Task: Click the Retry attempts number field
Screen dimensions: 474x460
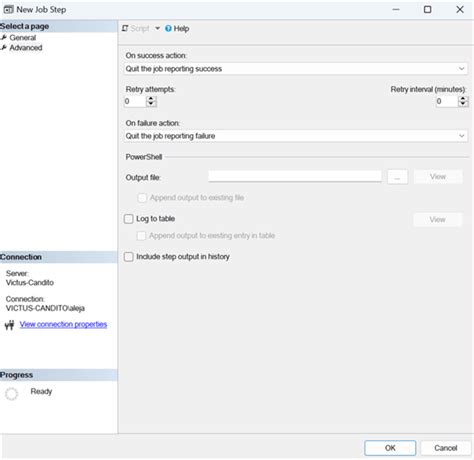Action: [135, 101]
